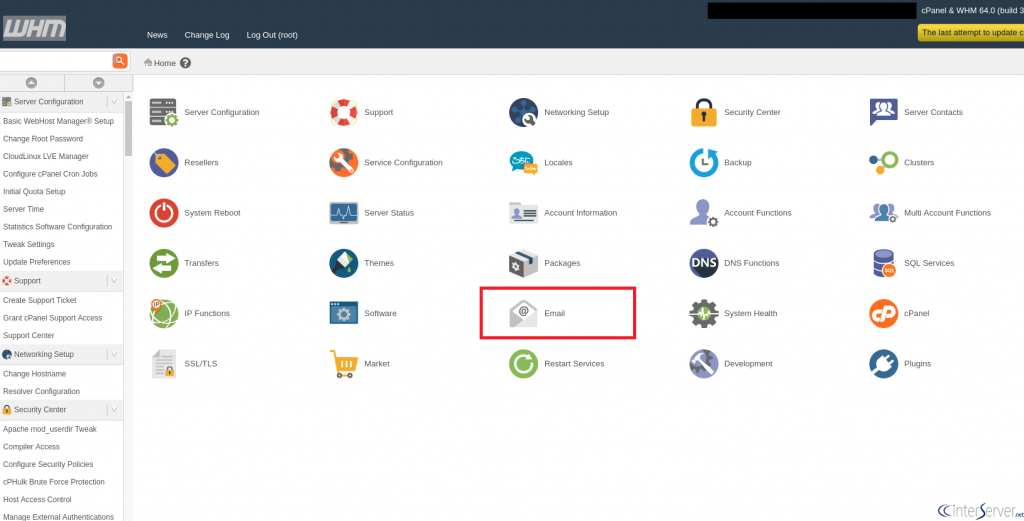Open the Transfers arrows icon
This screenshot has width=1024, height=521.
pos(163,263)
